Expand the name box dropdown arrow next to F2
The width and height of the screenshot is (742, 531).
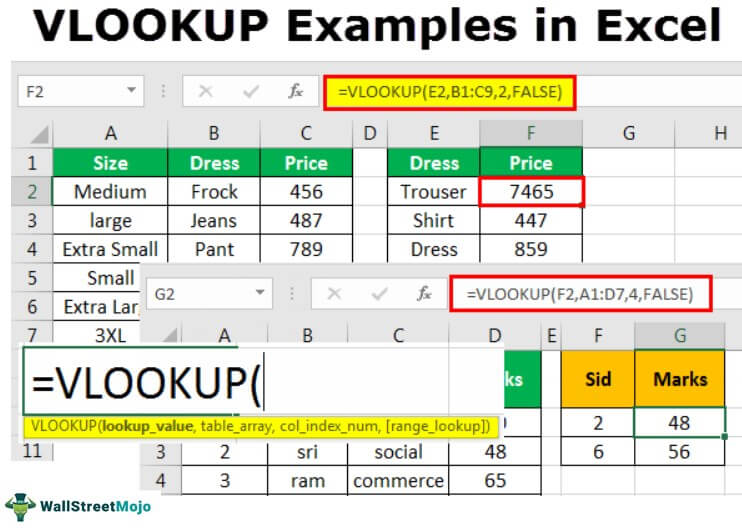click(132, 90)
